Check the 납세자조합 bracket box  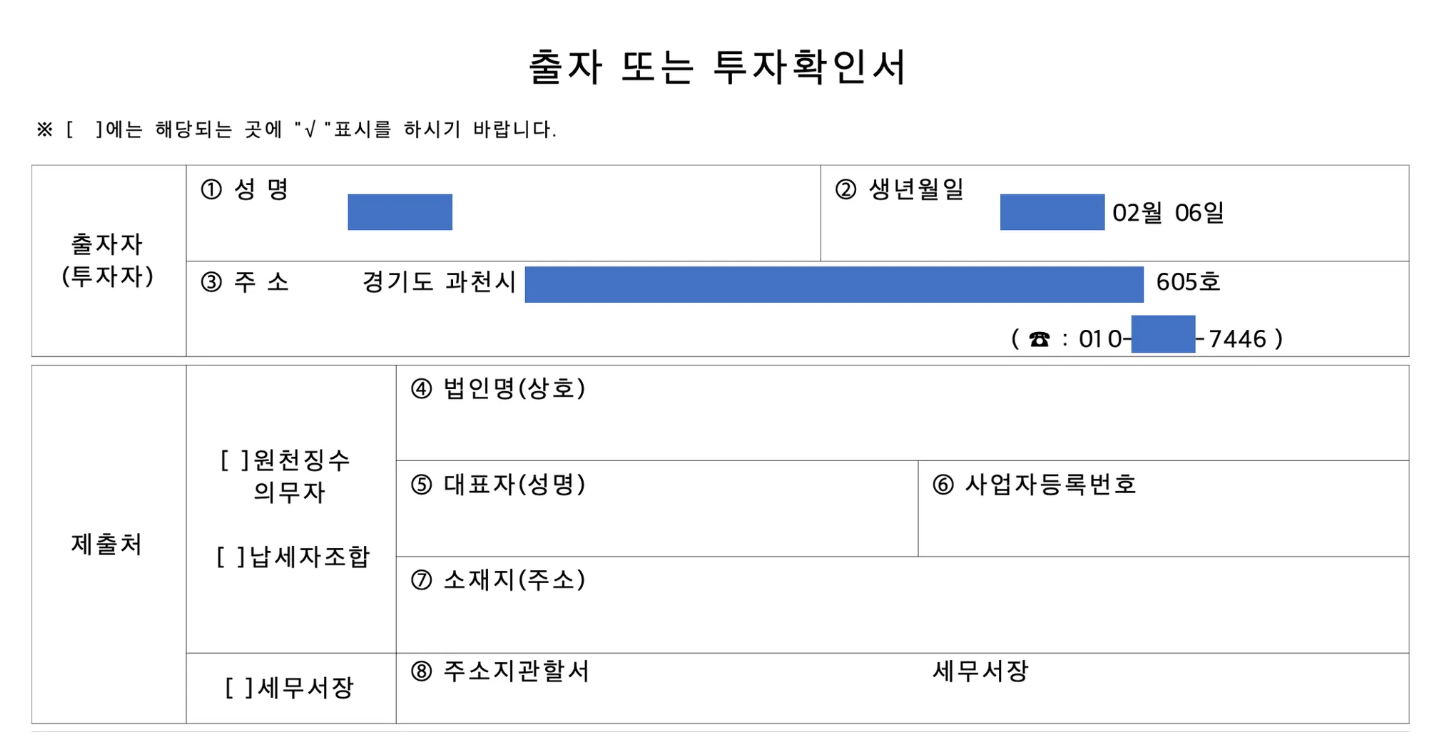pyautogui.click(x=231, y=557)
